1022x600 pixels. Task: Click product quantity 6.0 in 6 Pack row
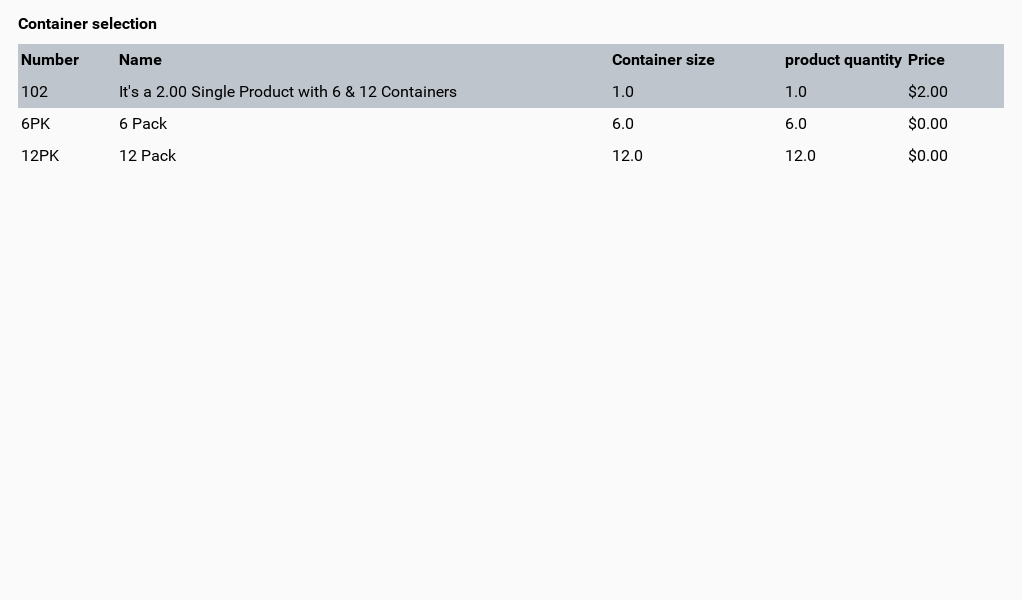coord(796,124)
